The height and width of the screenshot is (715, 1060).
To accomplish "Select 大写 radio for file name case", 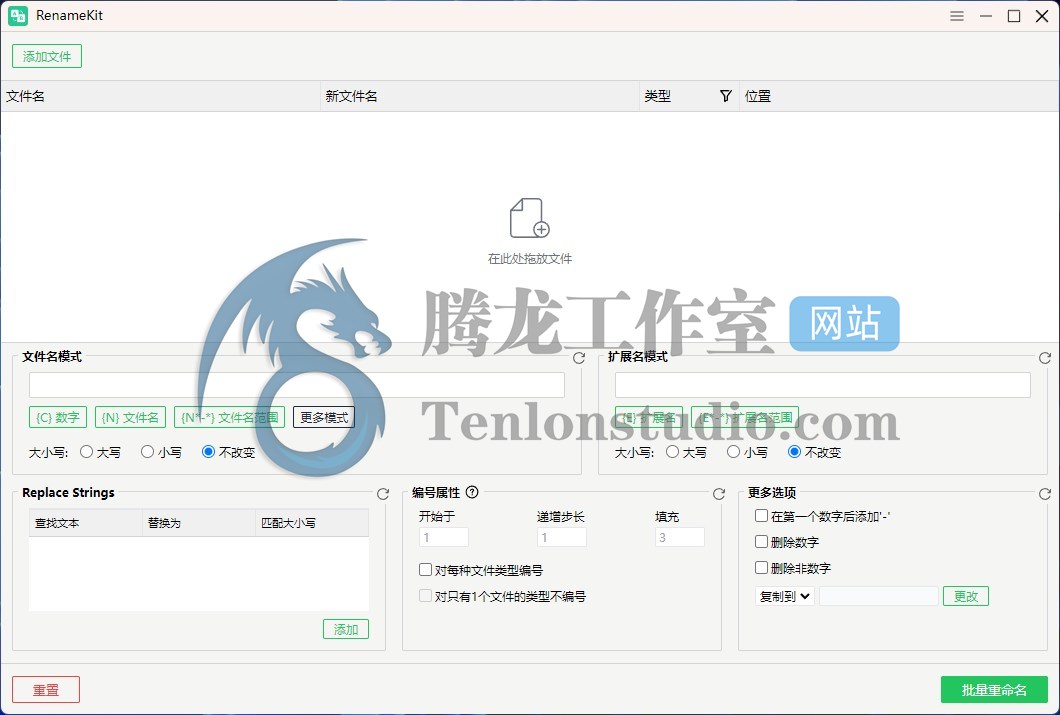I will [x=87, y=452].
